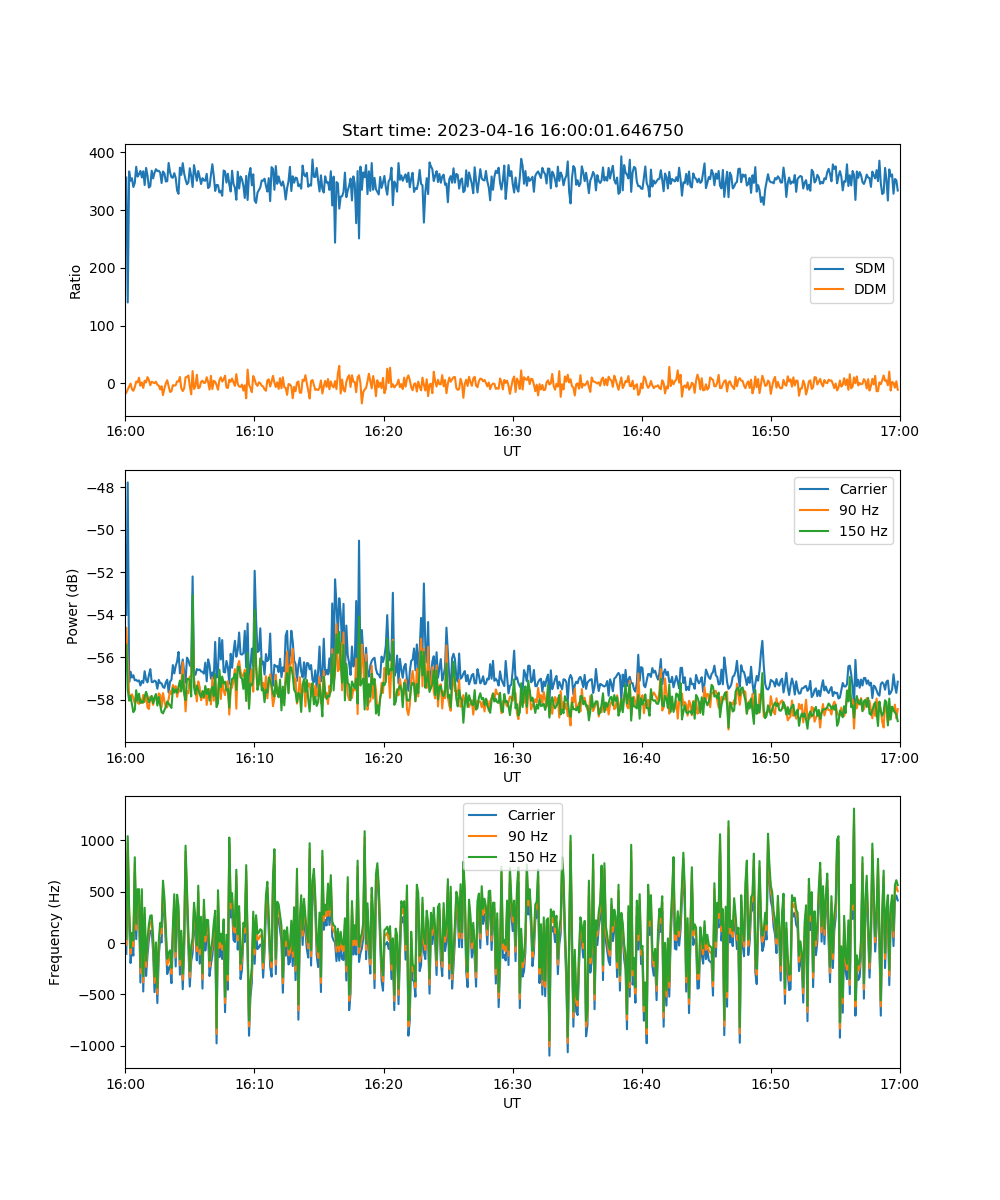The image size is (1000, 1200).
Task: Click the 16:40 tick under the Power plot
Action: point(641,758)
